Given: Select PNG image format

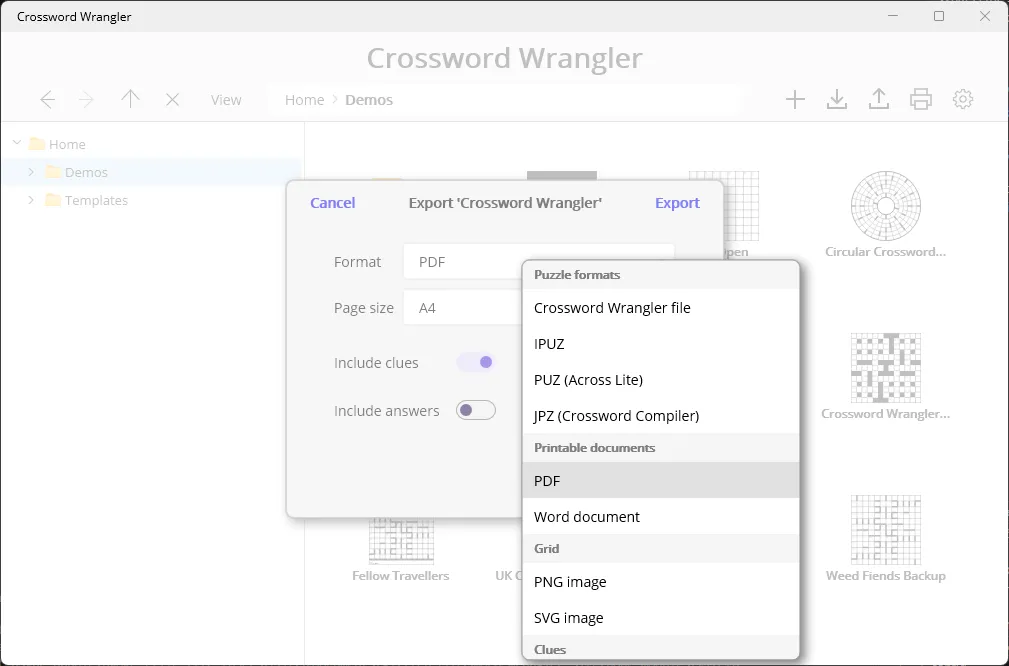Looking at the screenshot, I should (661, 582).
